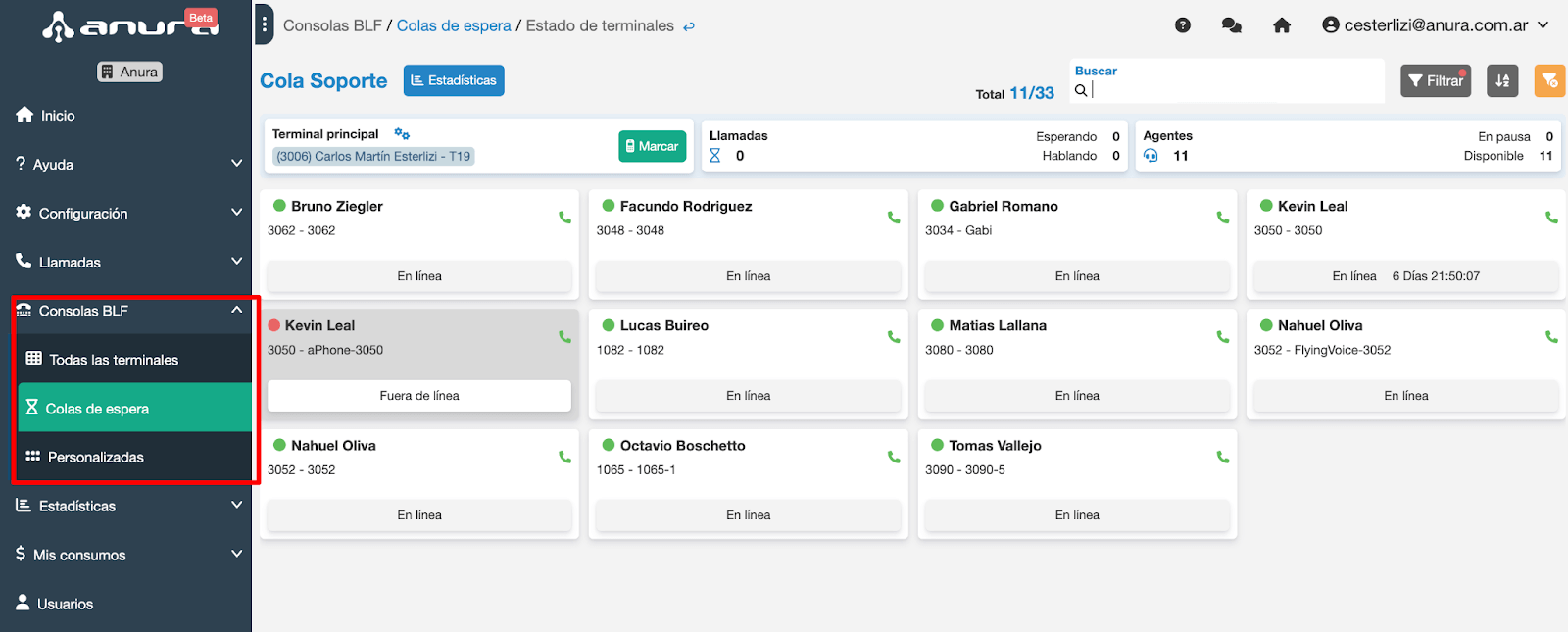Click the back arrow next to Estado de terminales
The image size is (1568, 632).
click(689, 26)
